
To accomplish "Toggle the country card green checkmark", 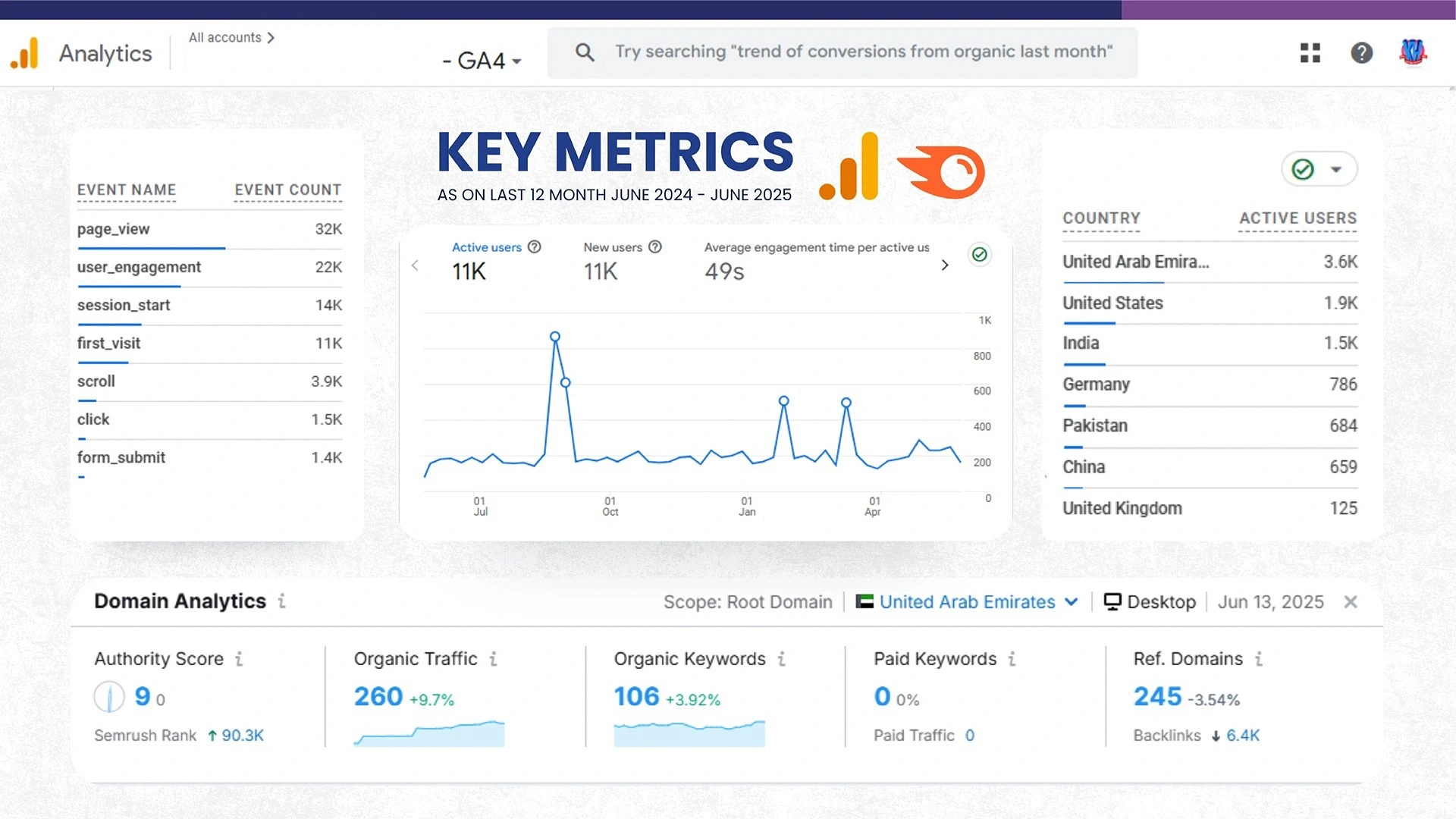I will [x=1303, y=169].
